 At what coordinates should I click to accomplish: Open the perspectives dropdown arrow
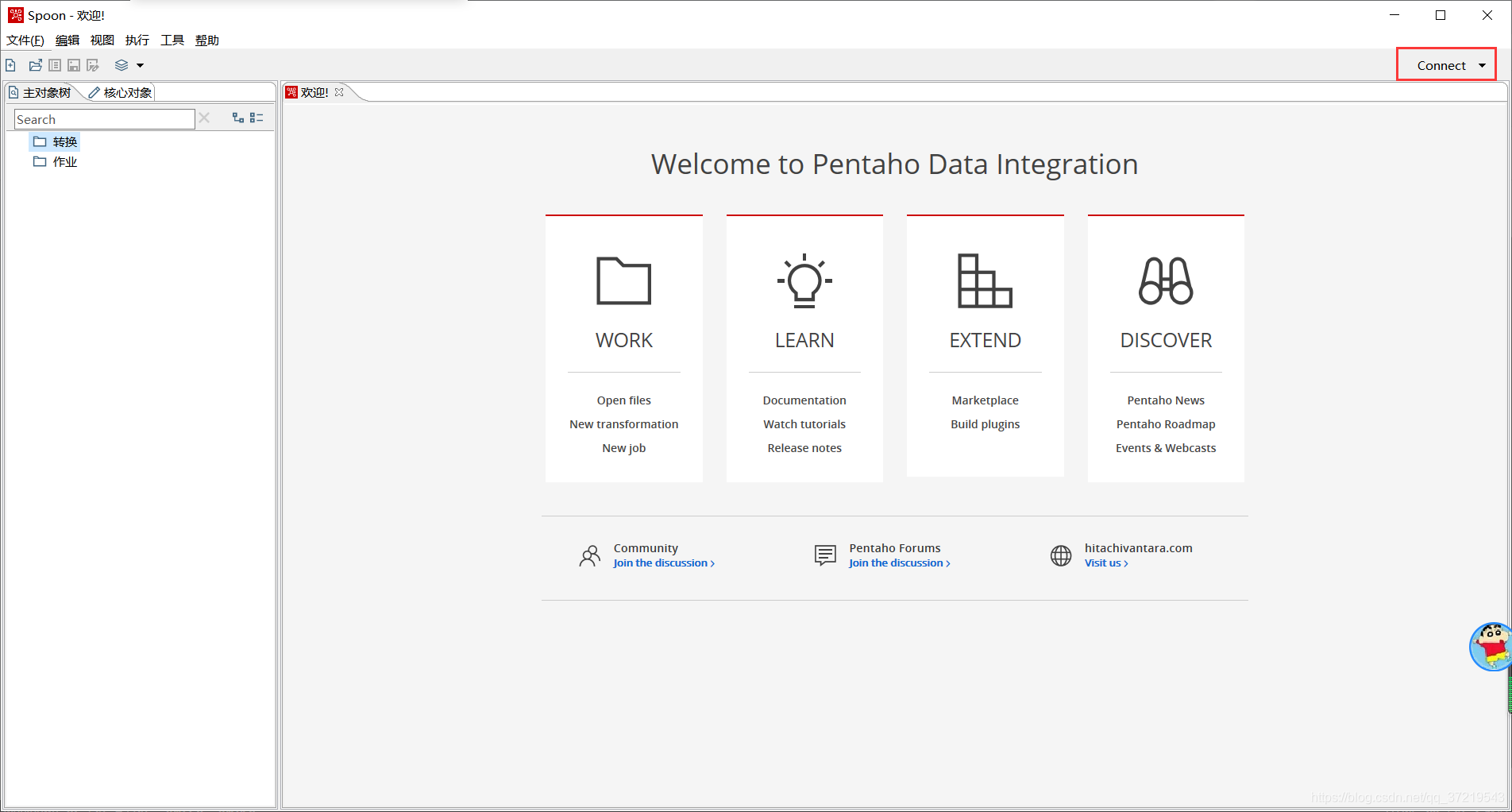coord(141,65)
